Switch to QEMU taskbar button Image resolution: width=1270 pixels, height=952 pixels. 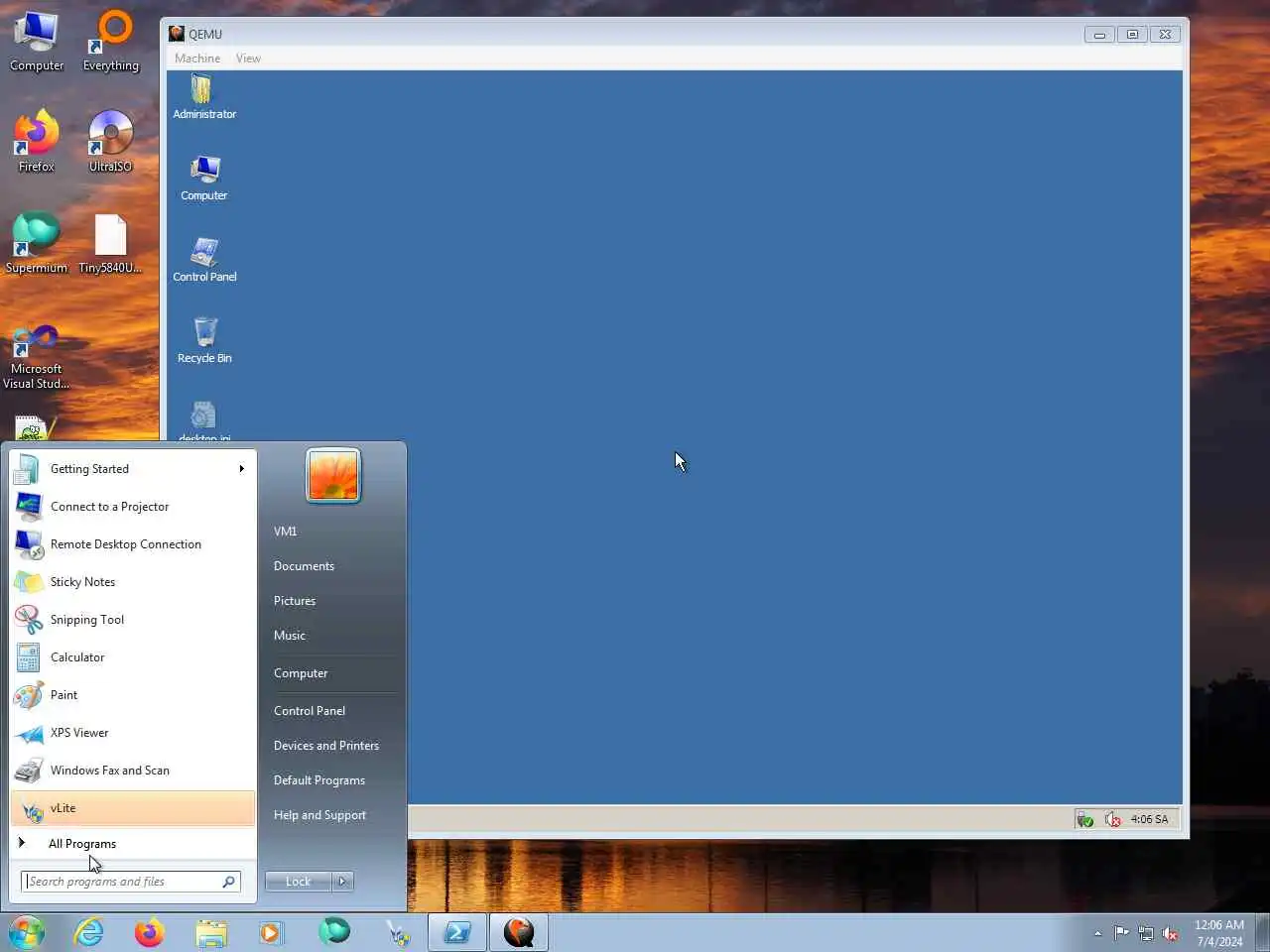click(519, 932)
